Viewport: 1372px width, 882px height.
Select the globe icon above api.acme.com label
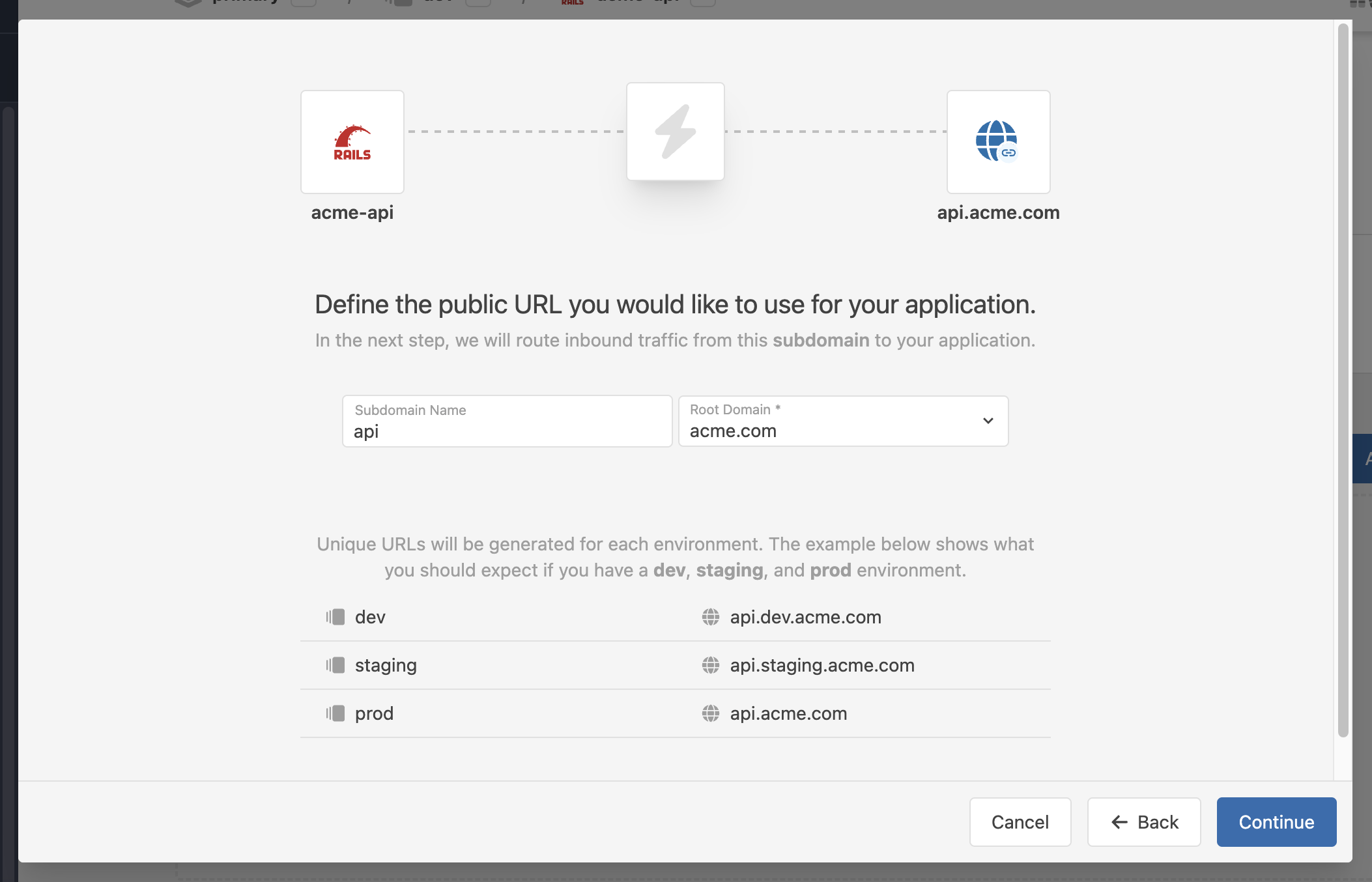997,141
